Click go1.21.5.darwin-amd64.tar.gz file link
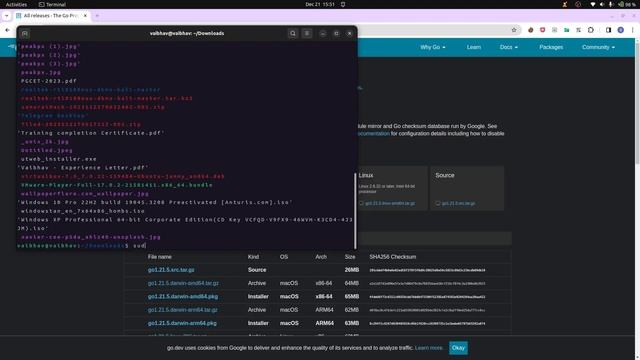This screenshot has width=640, height=360. coord(183,283)
